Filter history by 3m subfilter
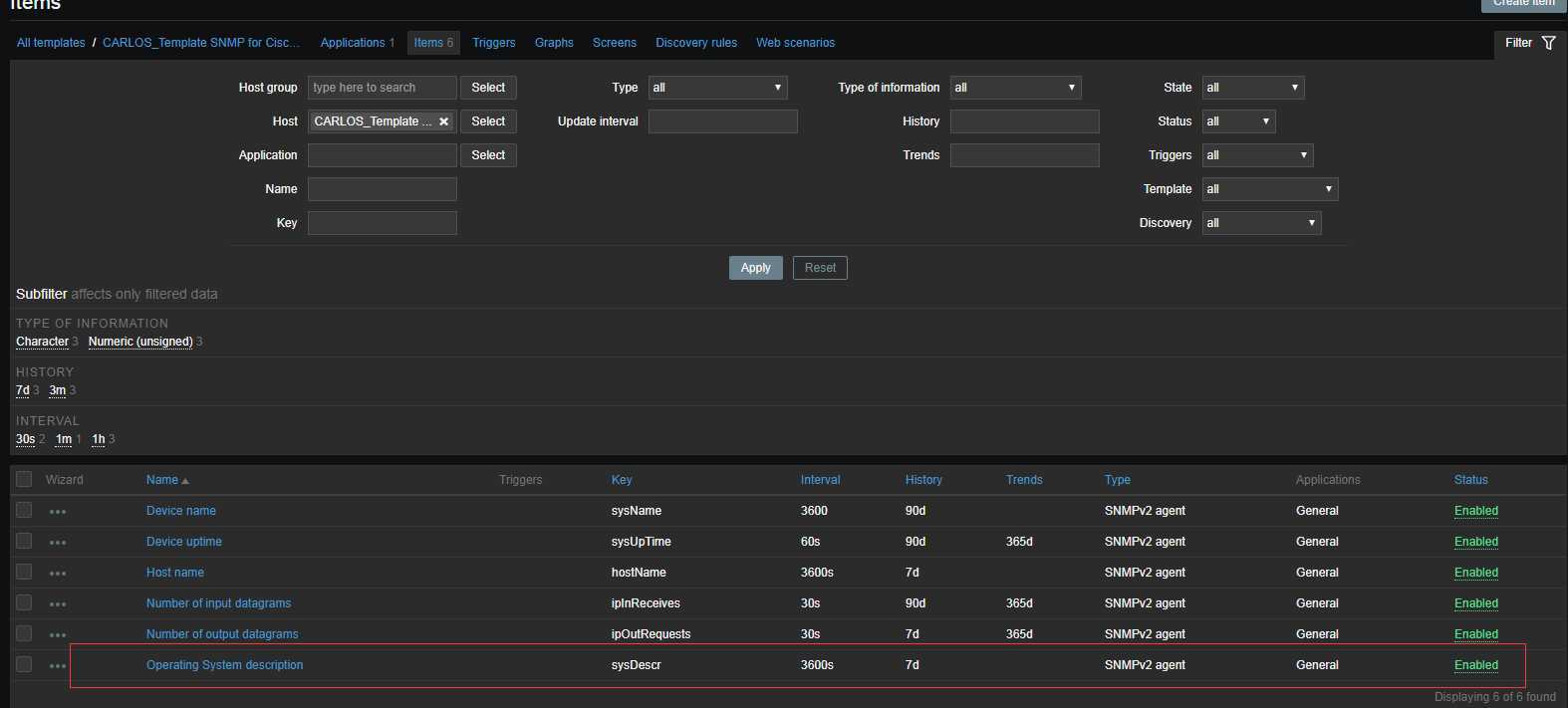The height and width of the screenshot is (708, 1568). pyautogui.click(x=57, y=390)
